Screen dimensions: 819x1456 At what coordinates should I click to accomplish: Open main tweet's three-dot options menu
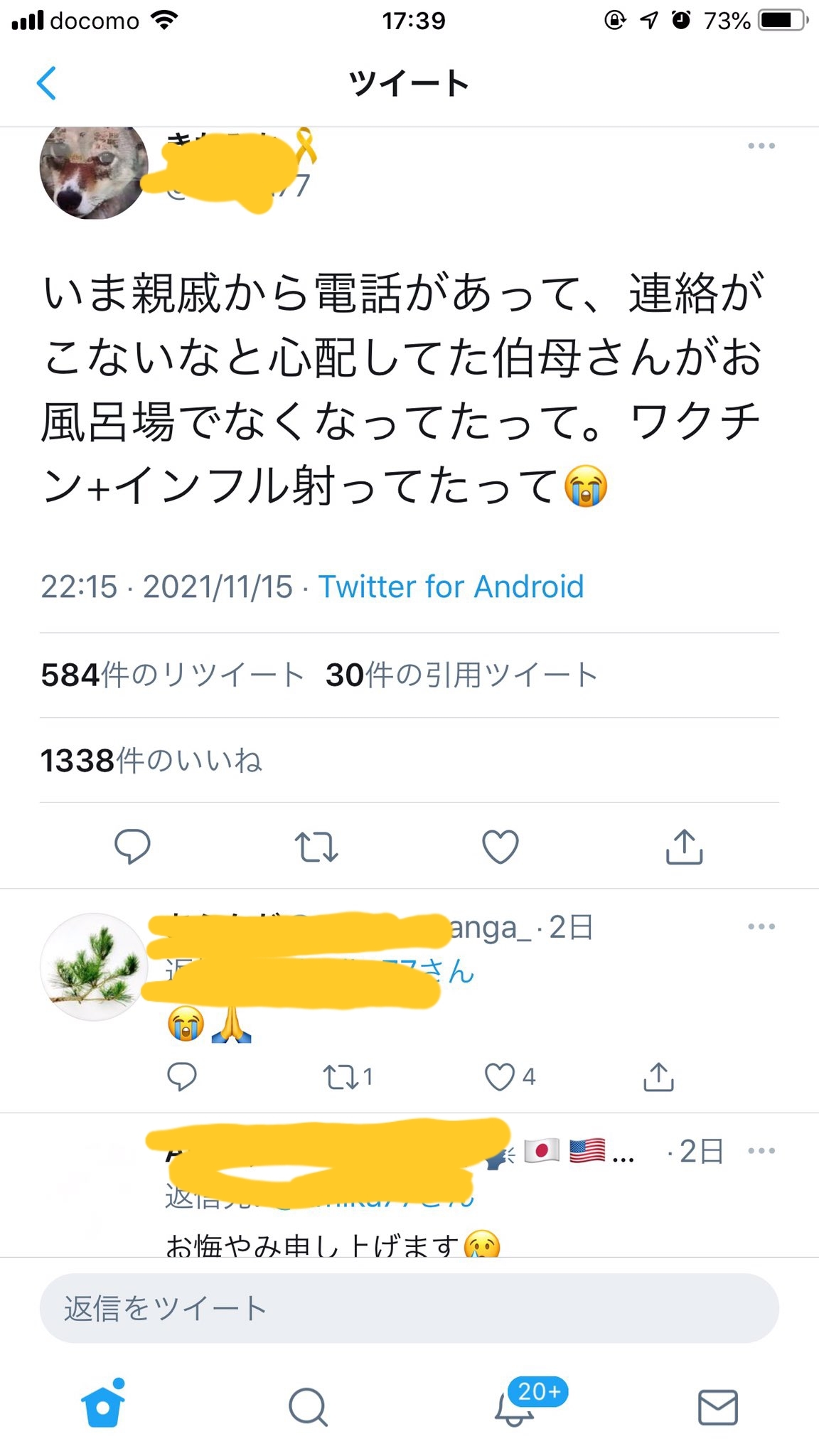coord(761,146)
